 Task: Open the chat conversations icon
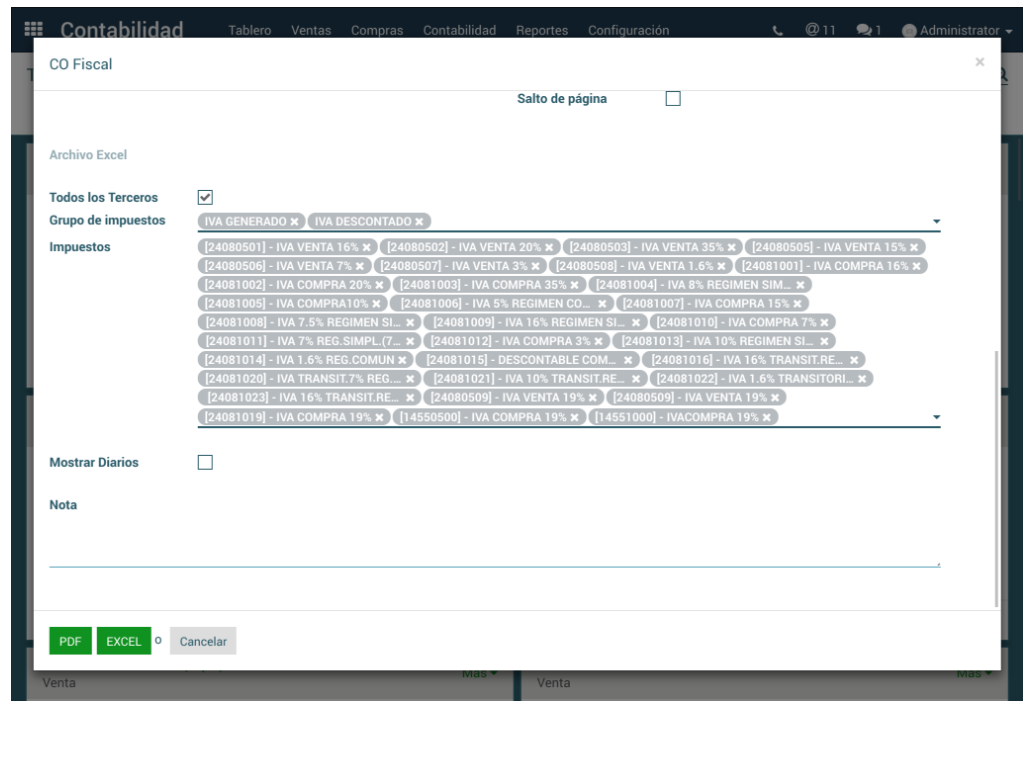[868, 31]
